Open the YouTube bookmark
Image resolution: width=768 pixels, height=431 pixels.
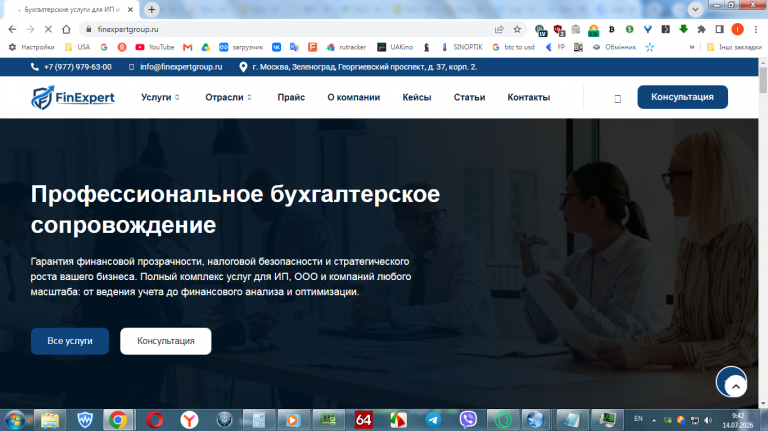pos(155,47)
